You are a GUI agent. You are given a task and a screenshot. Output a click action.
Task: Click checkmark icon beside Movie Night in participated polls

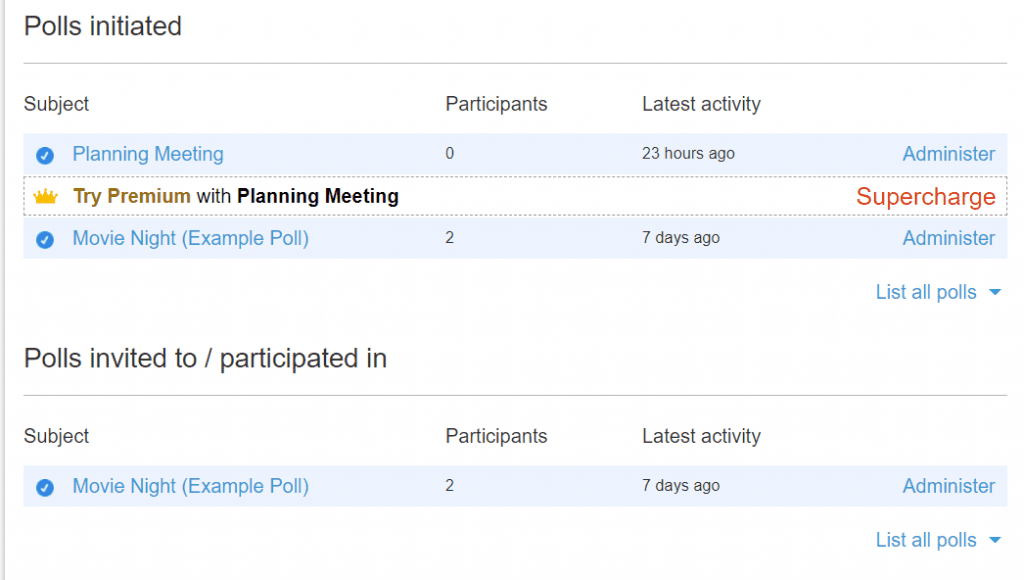tap(45, 487)
